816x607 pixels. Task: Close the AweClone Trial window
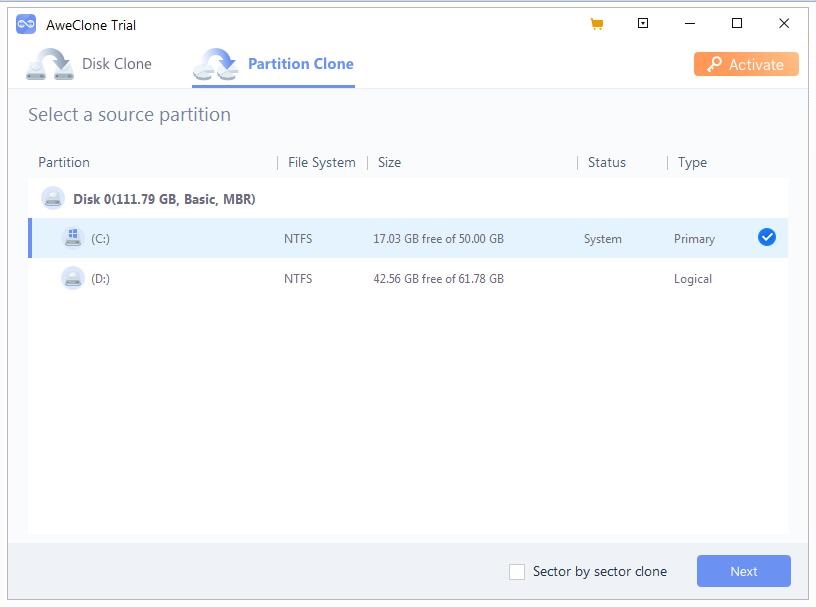point(784,23)
